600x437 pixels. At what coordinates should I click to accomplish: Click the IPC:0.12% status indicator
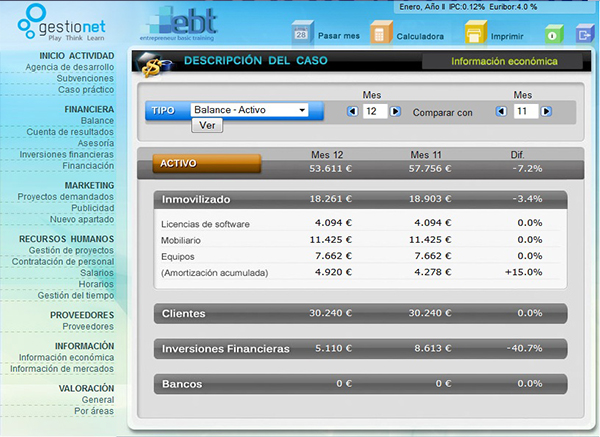(467, 7)
